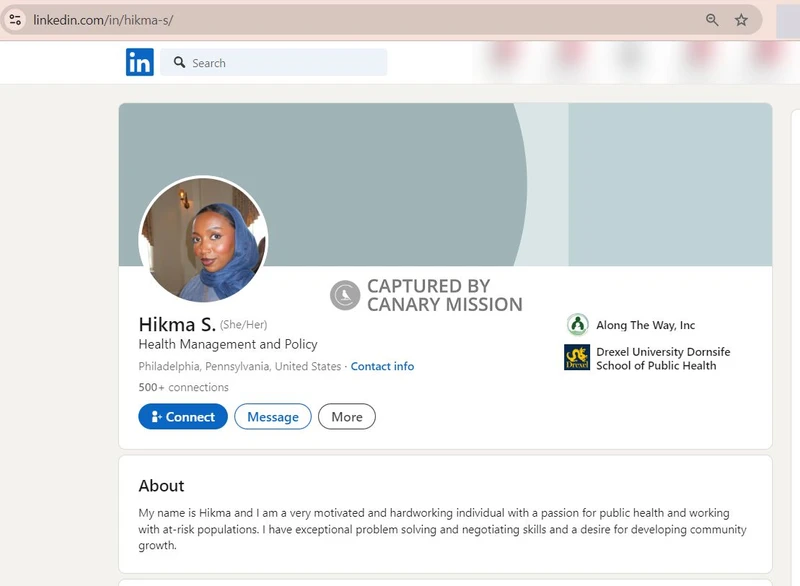The width and height of the screenshot is (800, 586).
Task: Open LinkedIn home via the logo icon
Action: (140, 62)
